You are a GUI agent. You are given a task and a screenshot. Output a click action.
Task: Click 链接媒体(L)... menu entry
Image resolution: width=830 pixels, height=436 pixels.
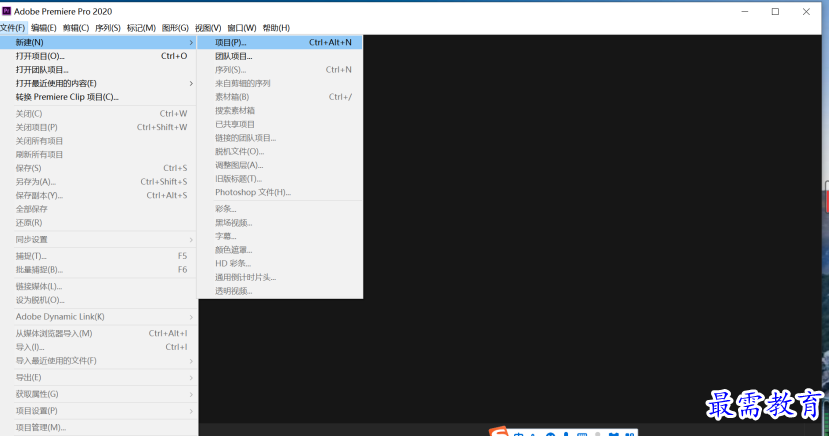[x=99, y=287]
